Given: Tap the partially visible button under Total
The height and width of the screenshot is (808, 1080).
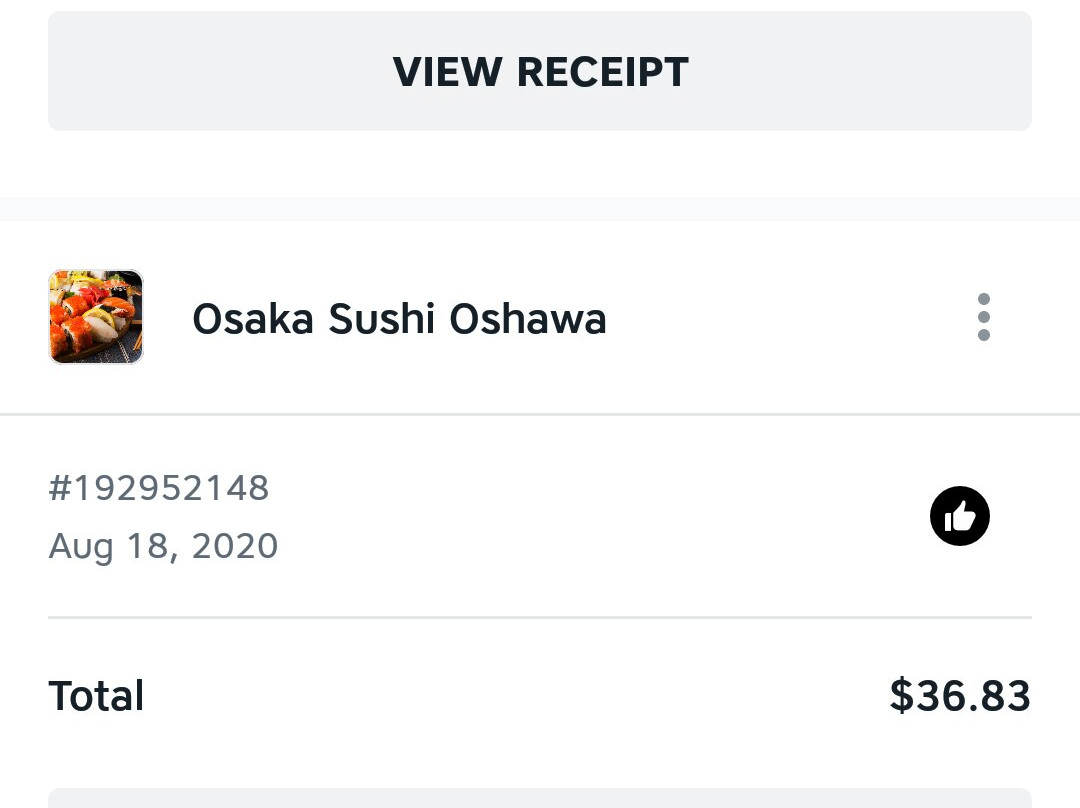Looking at the screenshot, I should tap(540, 798).
